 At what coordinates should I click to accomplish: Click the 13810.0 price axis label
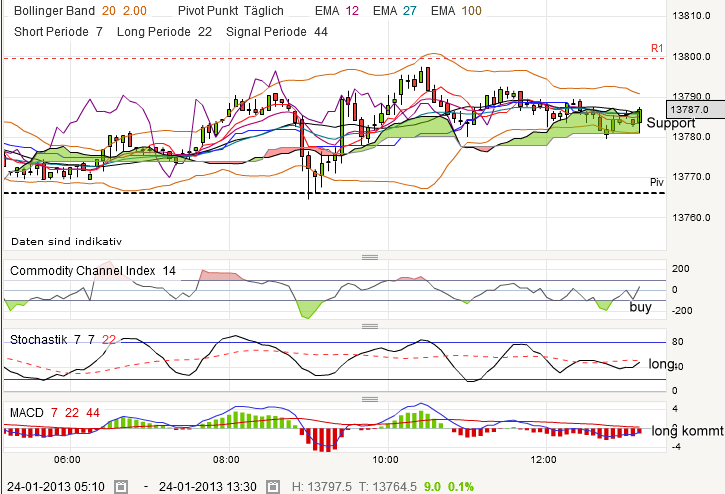point(691,16)
